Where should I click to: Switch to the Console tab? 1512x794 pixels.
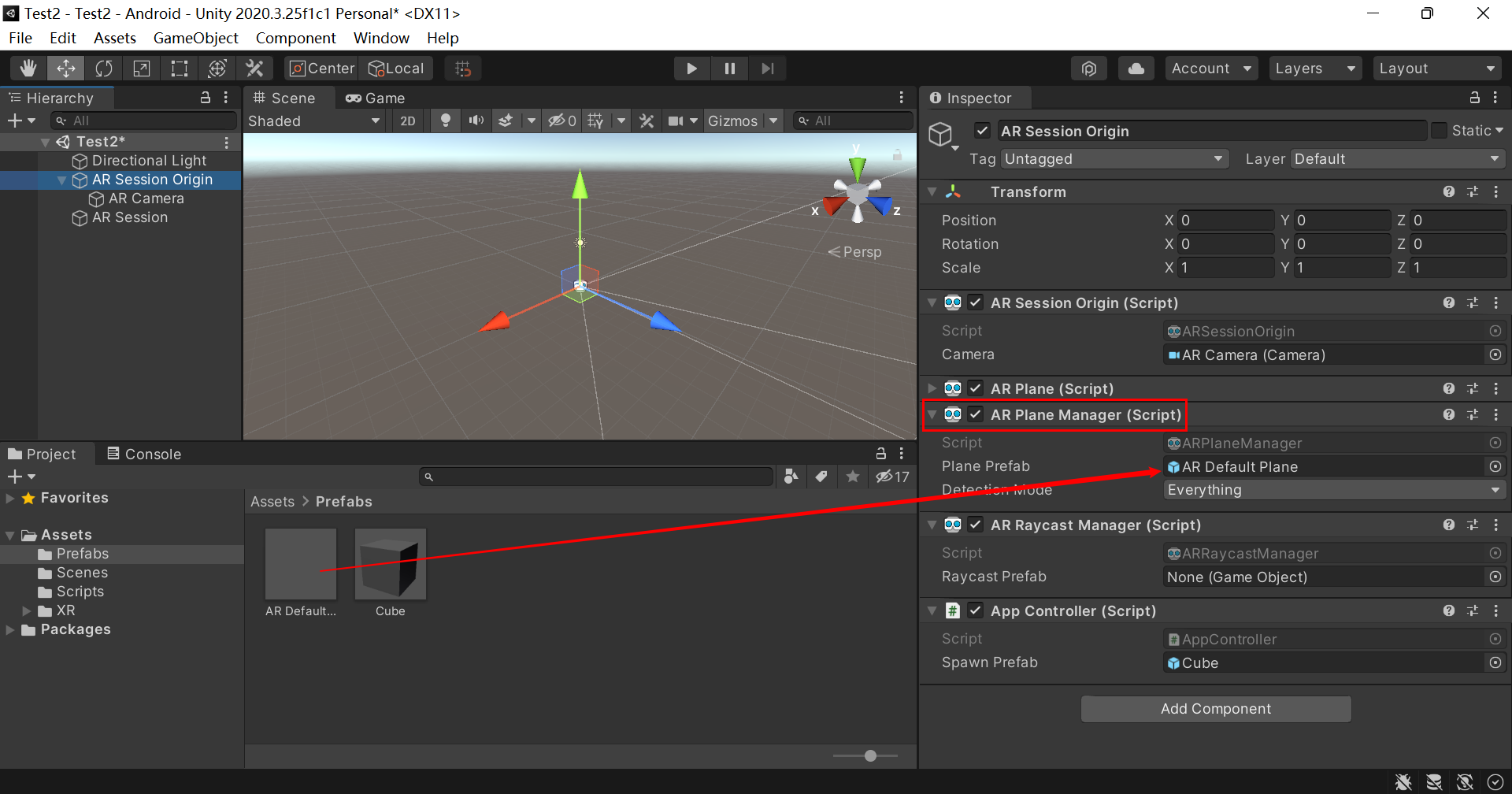click(144, 454)
